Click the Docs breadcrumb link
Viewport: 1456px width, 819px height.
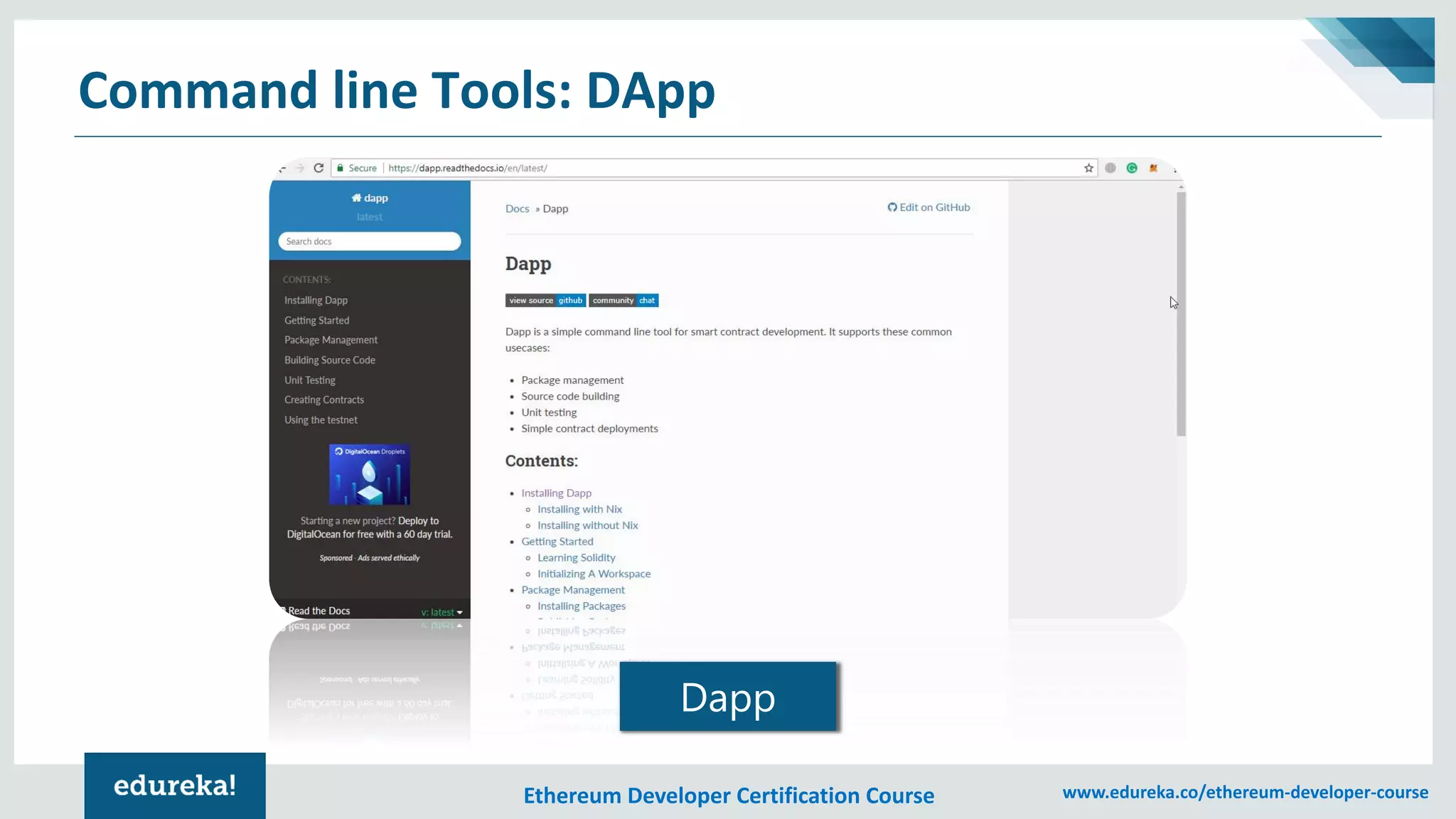point(517,209)
